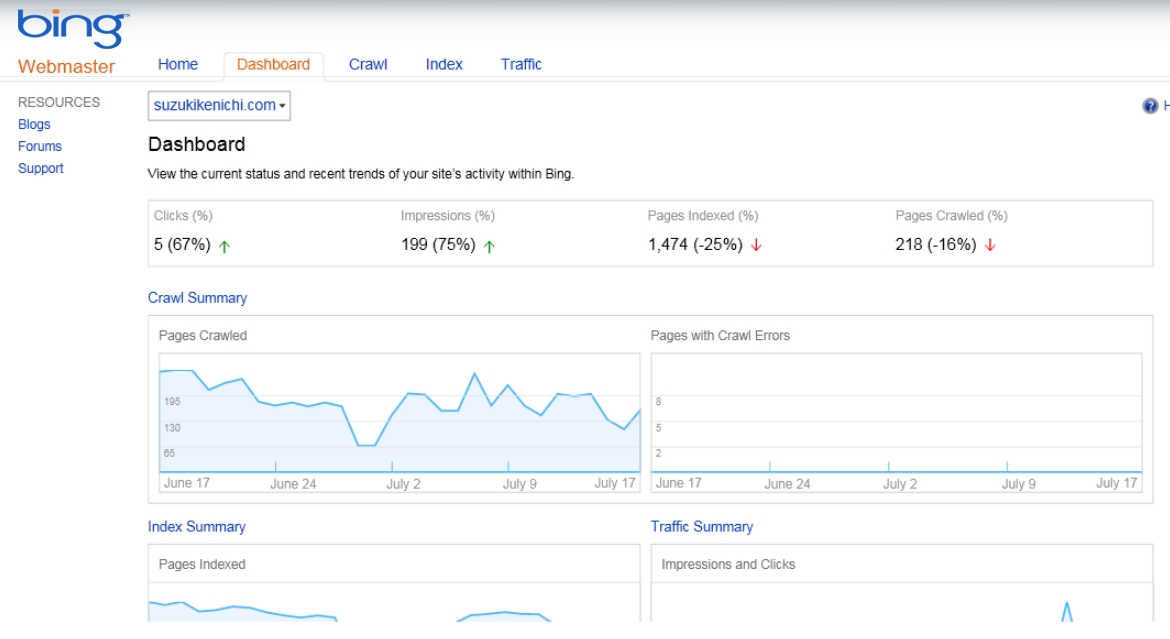Image resolution: width=1170 pixels, height=639 pixels.
Task: Open the Index Summary link
Action: (x=196, y=526)
